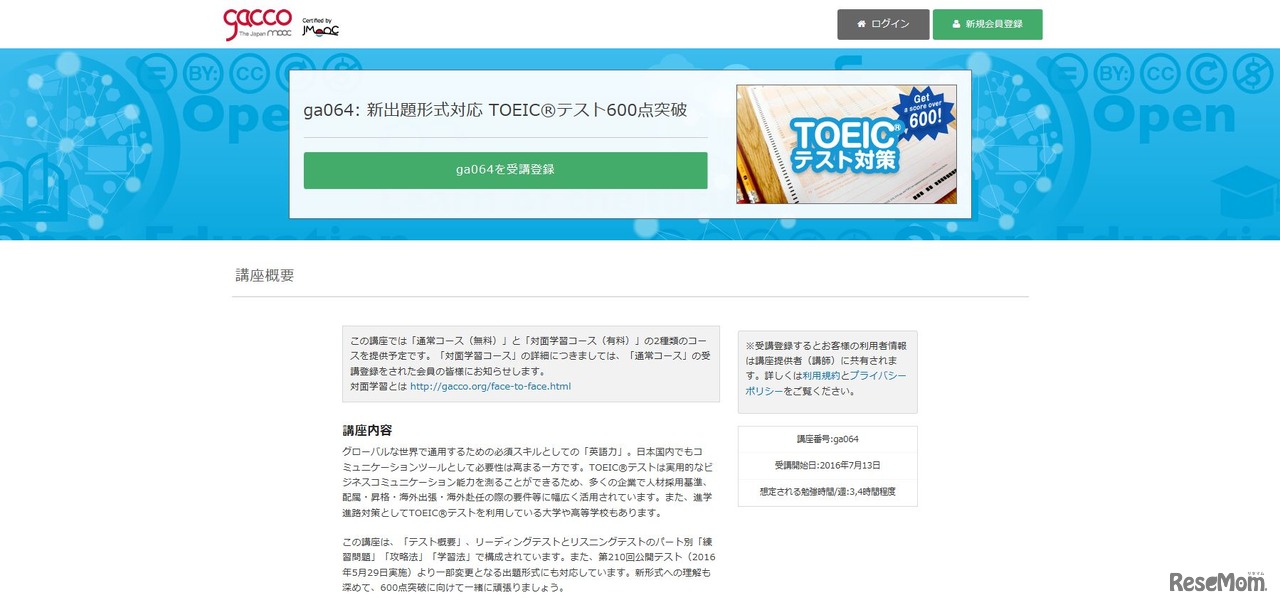Click the user icon in 新規会員登録 button

coord(957,24)
